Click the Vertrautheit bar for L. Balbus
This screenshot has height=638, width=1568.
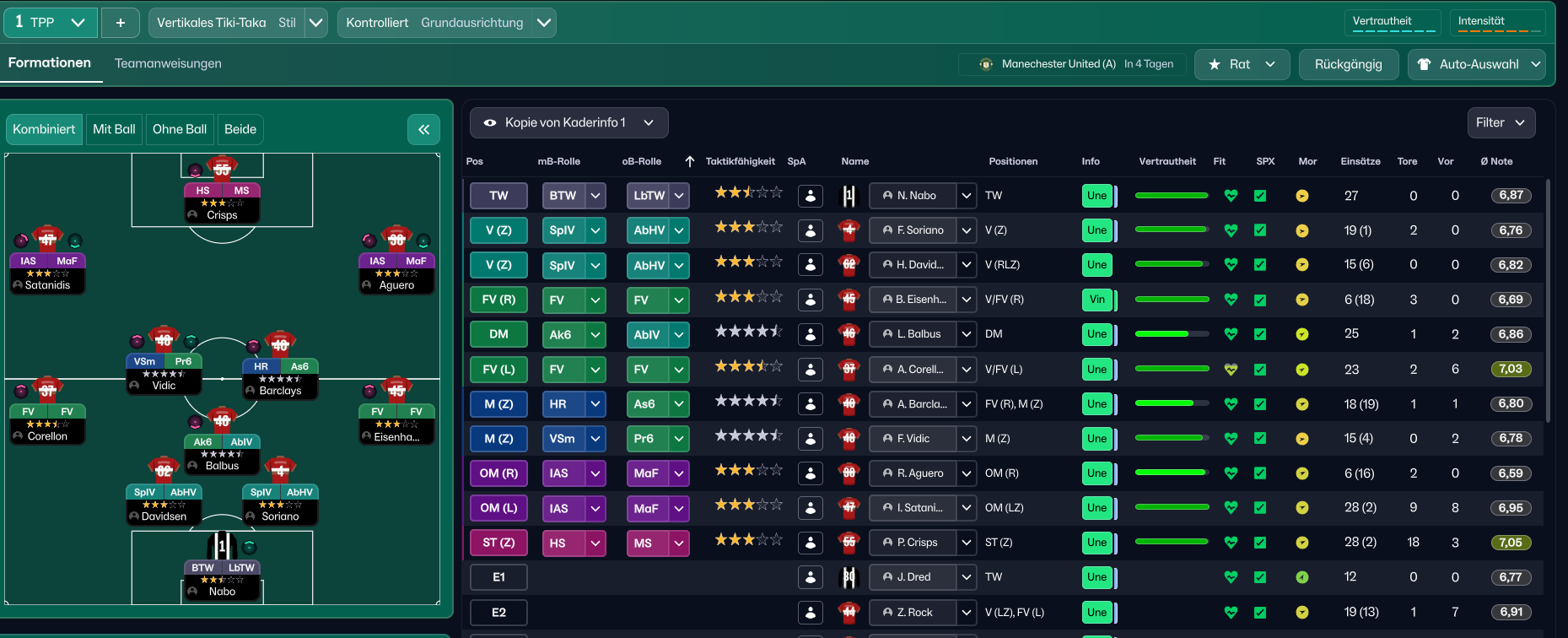click(1172, 334)
